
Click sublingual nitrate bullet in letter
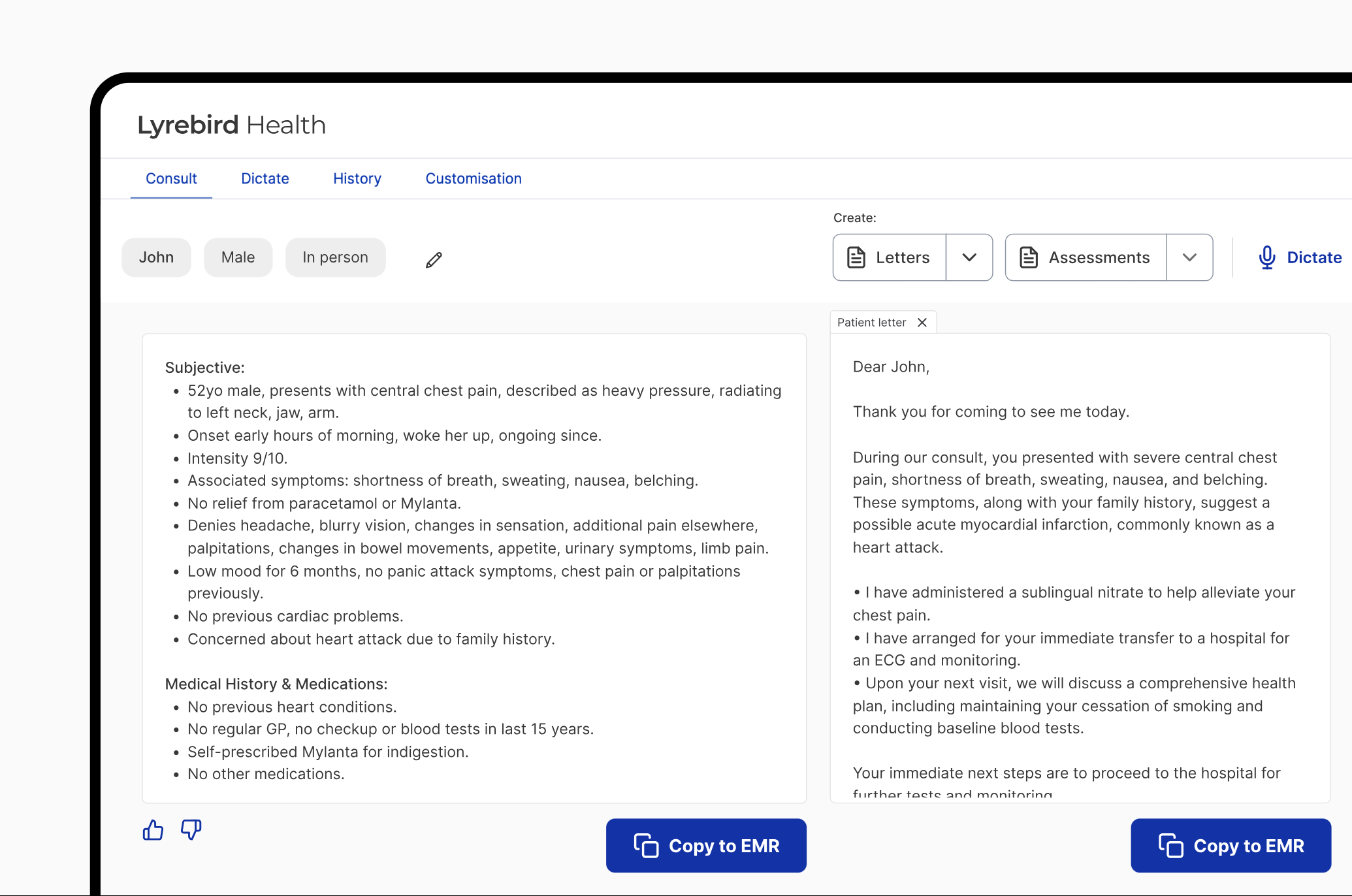(x=1074, y=603)
